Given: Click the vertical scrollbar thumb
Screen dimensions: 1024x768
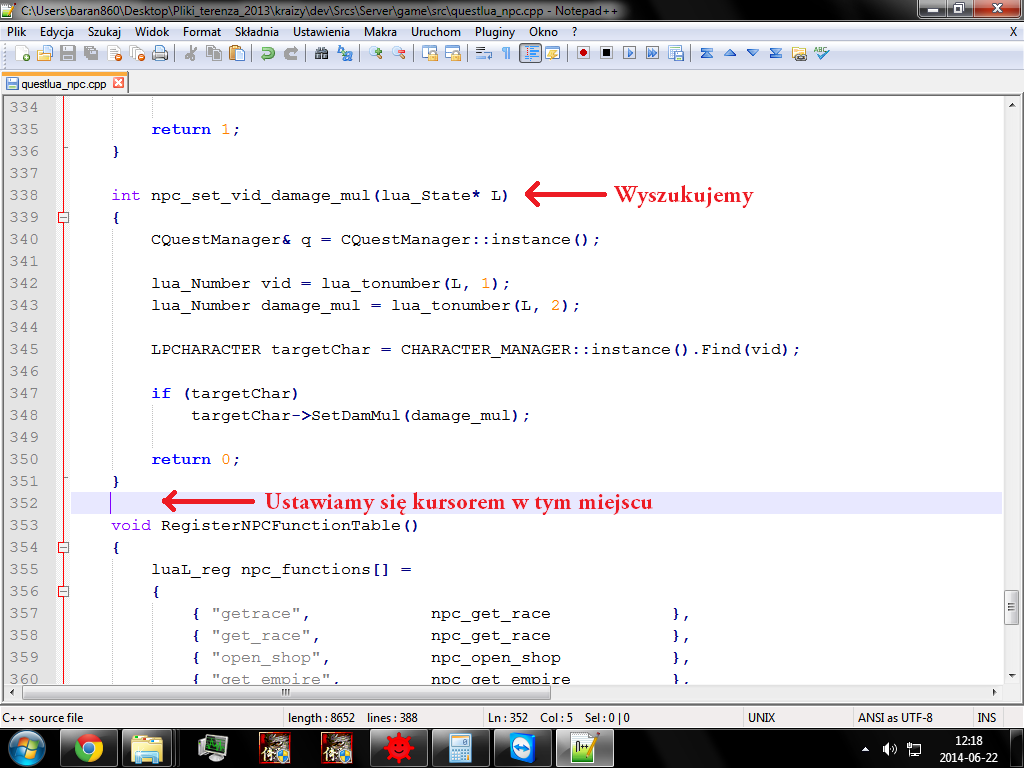Looking at the screenshot, I should click(x=1012, y=607).
